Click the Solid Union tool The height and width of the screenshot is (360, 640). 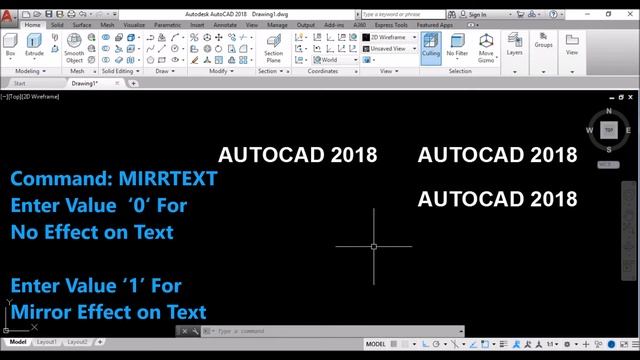[106, 38]
